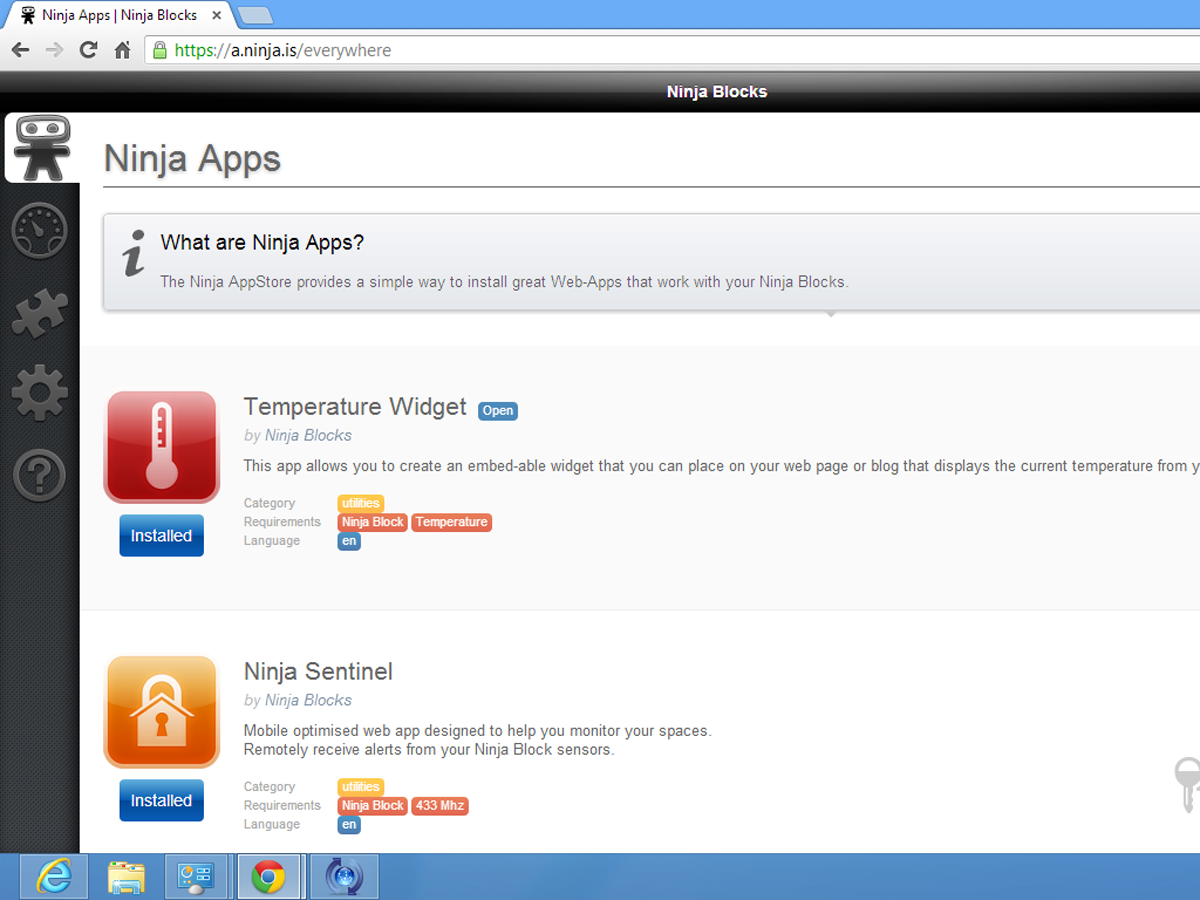Click the Temperature Widget thermometer icon
The image size is (1200, 900).
(161, 447)
